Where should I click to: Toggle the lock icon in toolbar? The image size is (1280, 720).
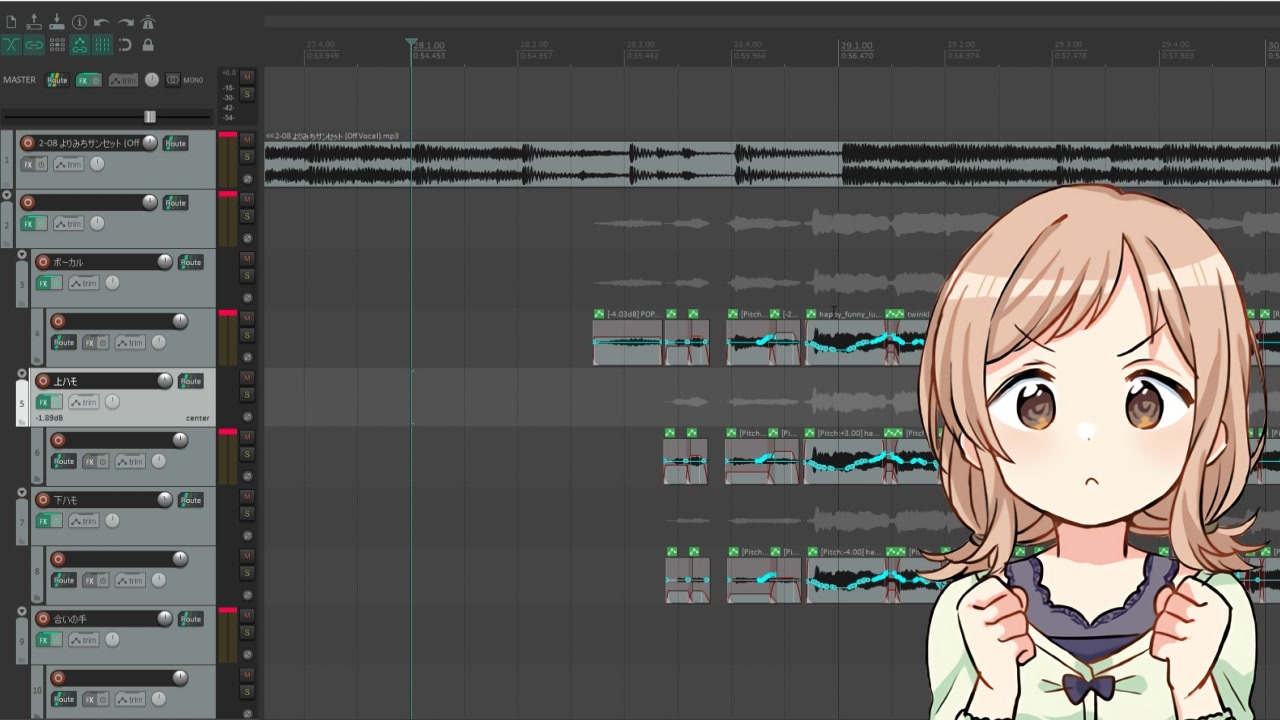click(x=148, y=45)
